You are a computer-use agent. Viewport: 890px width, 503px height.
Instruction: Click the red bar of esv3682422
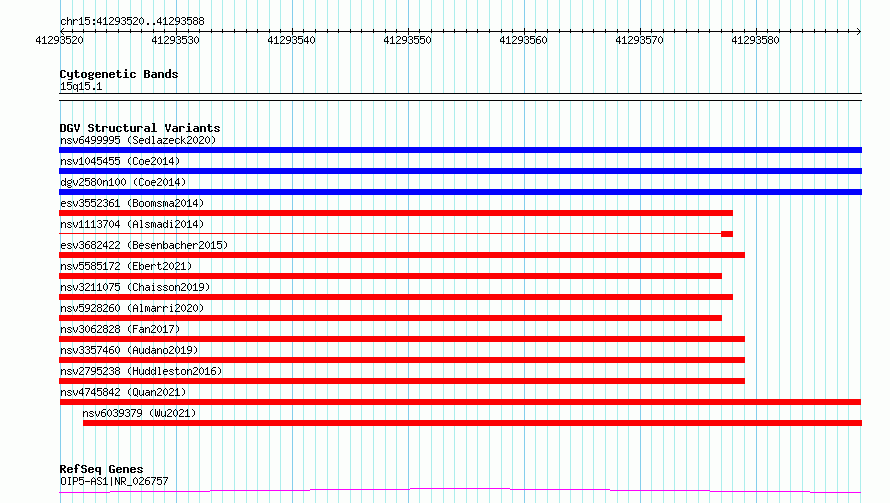(402, 255)
